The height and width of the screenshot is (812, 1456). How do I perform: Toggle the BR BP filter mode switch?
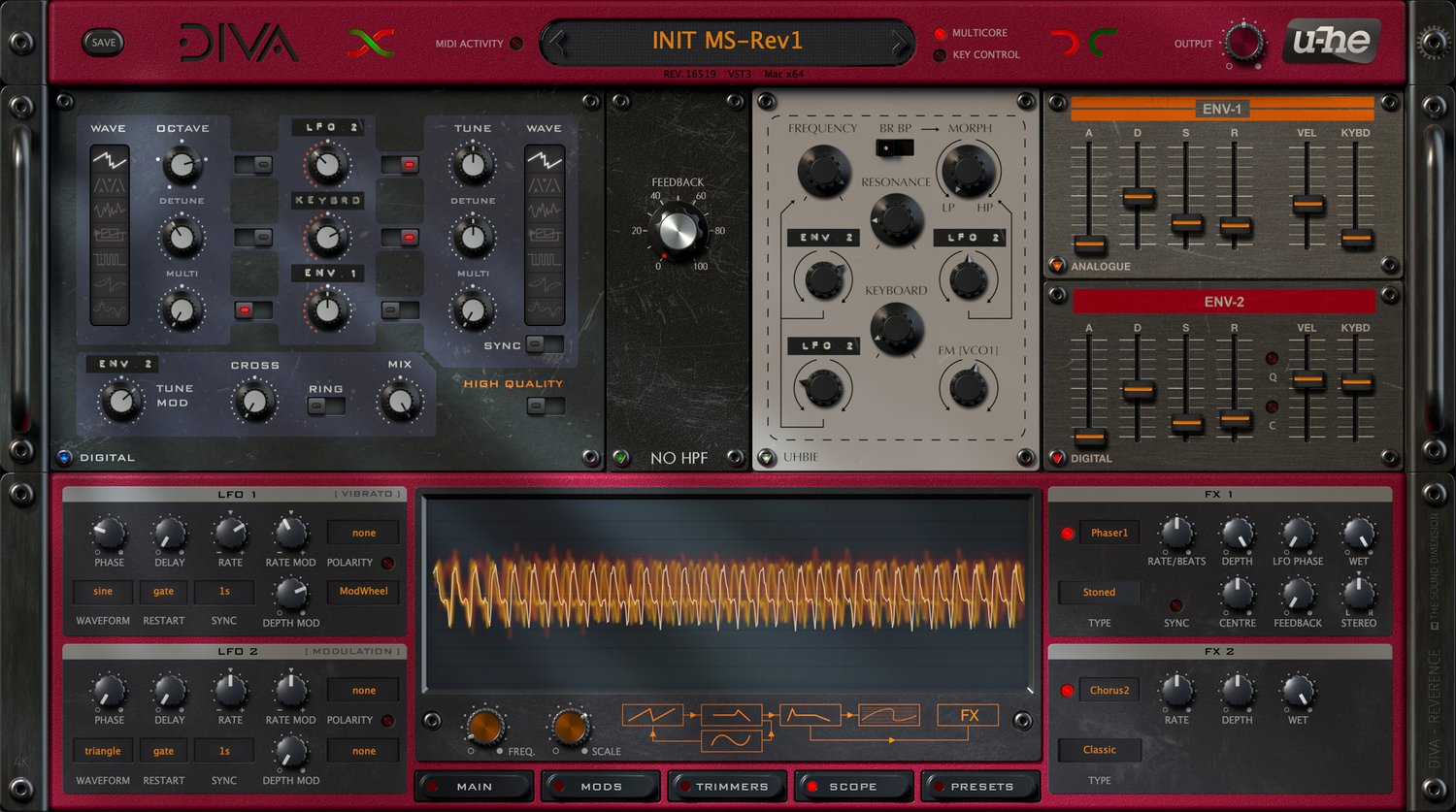(x=894, y=147)
